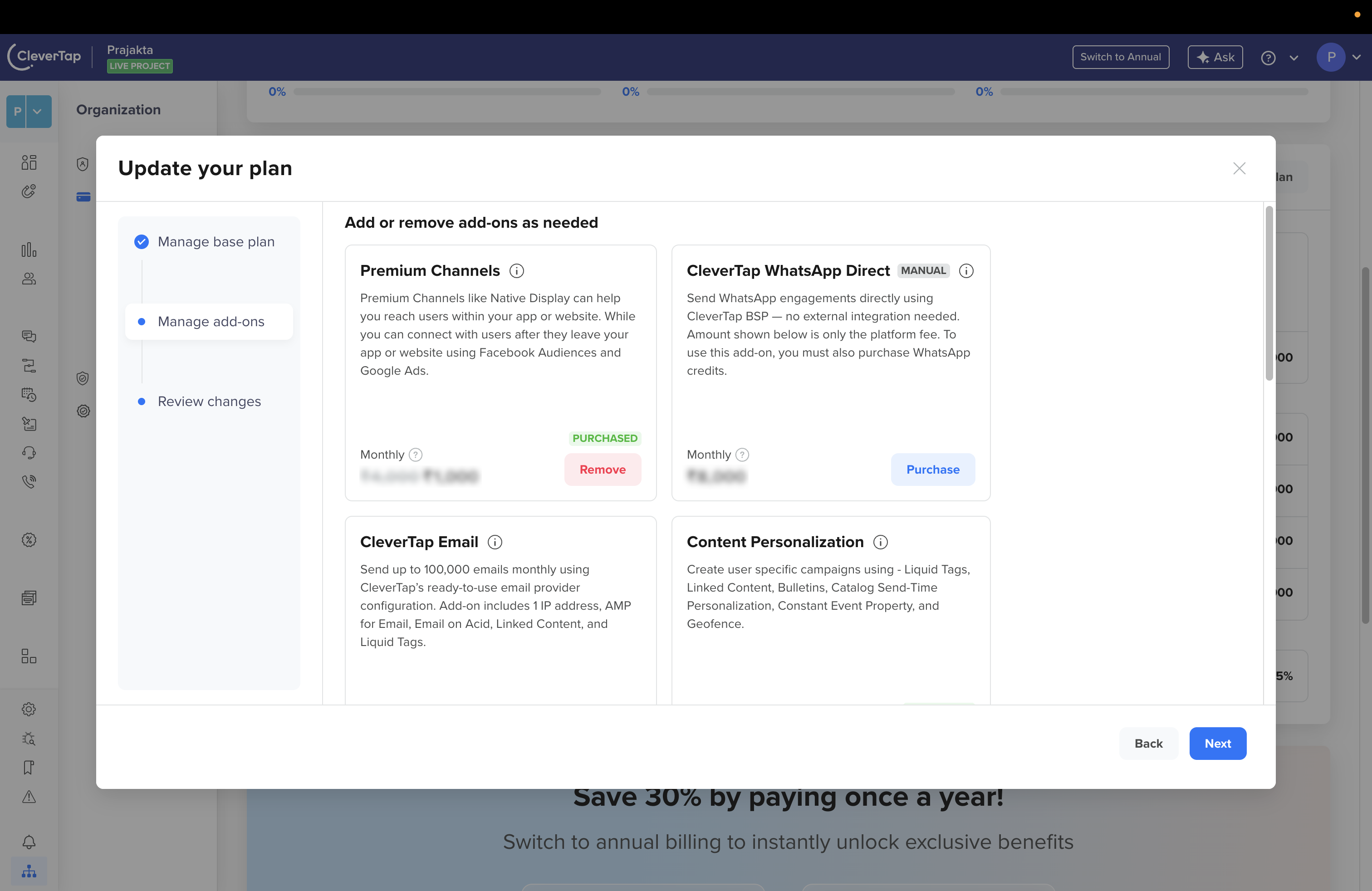Click the CleverTap logo
1372x891 pixels.
pos(44,56)
